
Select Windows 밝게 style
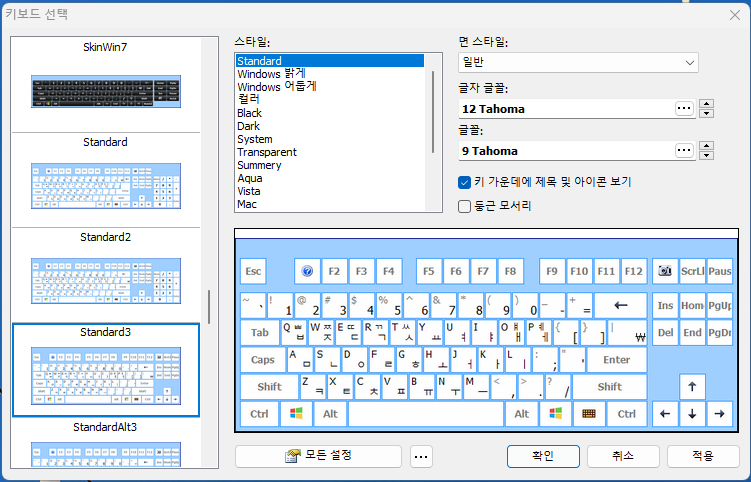point(330,74)
